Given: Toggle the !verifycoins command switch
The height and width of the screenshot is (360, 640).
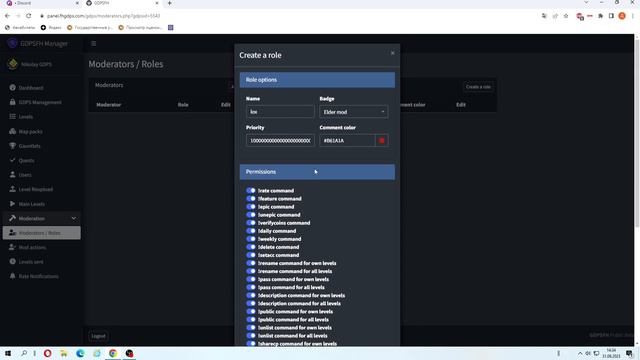Looking at the screenshot, I should point(251,223).
